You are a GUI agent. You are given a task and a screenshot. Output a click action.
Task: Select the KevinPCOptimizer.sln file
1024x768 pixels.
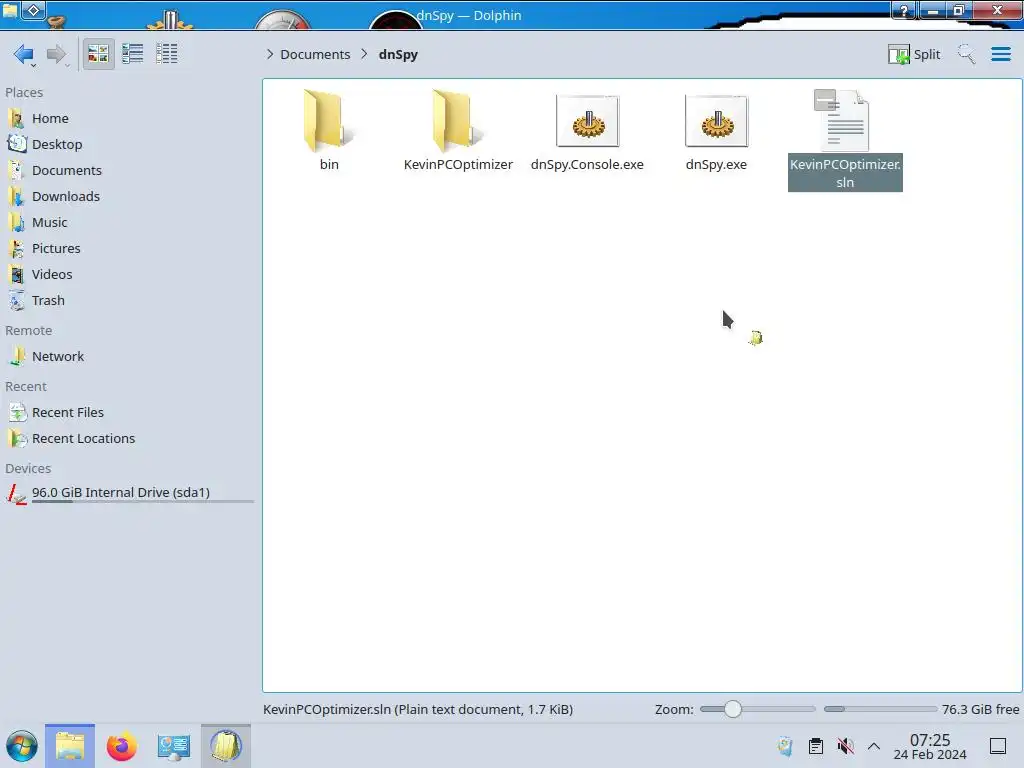[845, 138]
